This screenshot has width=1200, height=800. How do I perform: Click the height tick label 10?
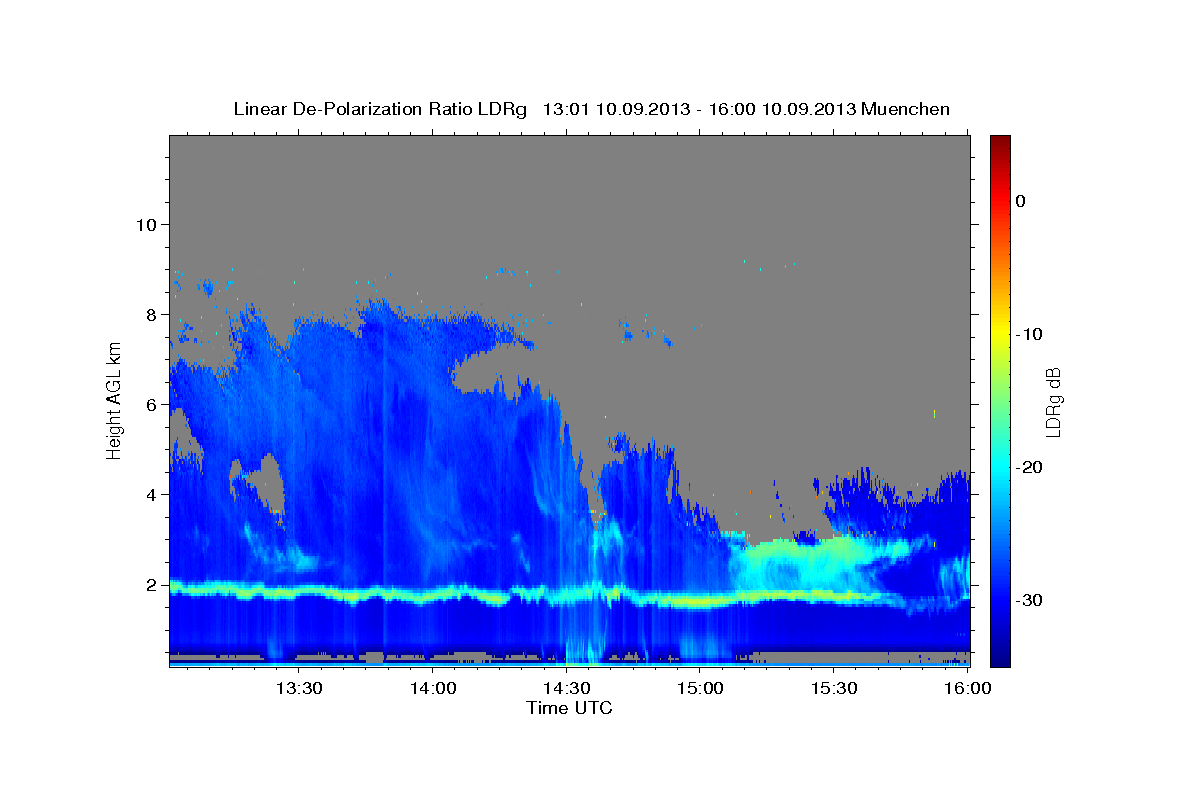146,224
